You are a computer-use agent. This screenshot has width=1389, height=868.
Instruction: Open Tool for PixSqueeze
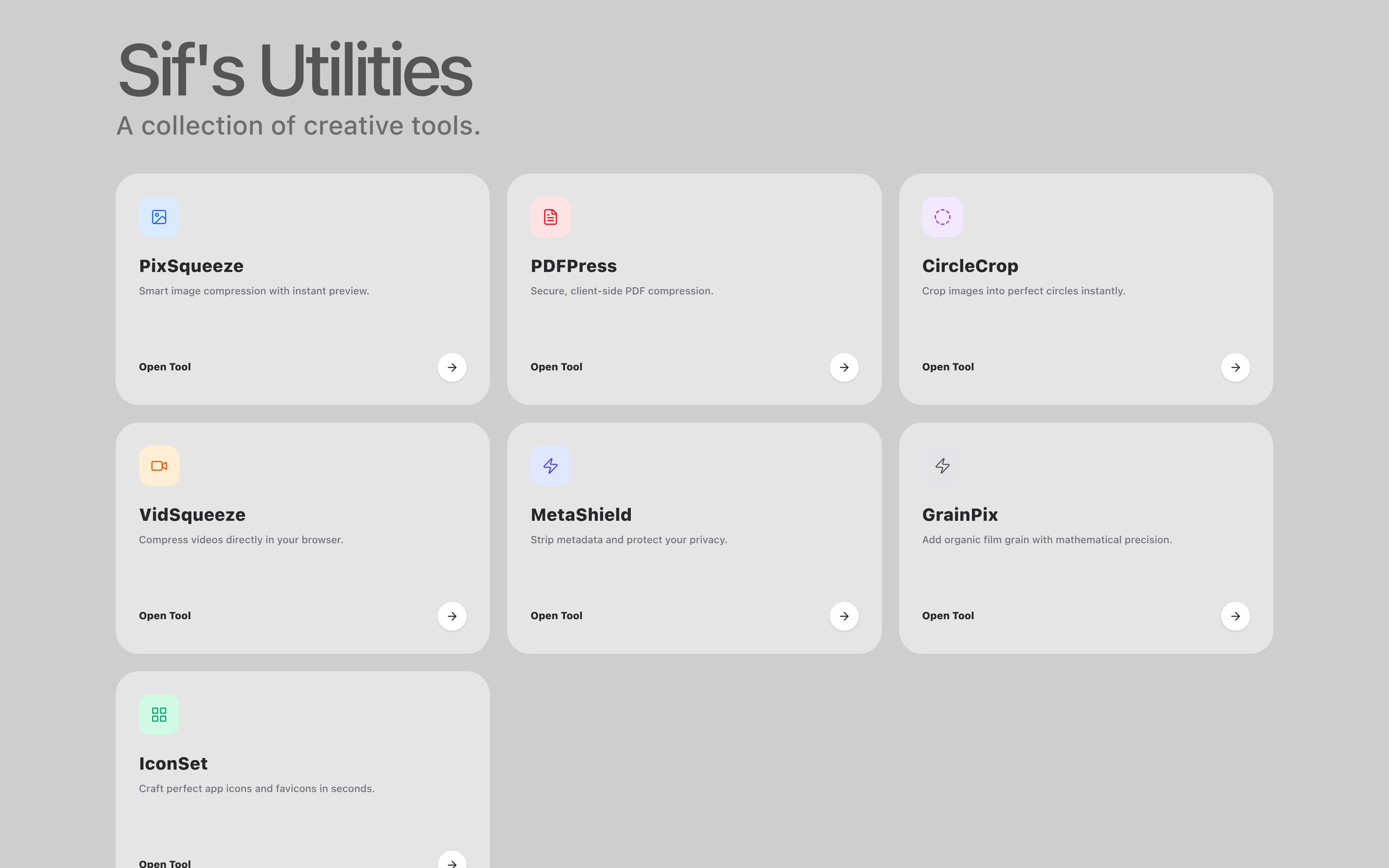165,367
